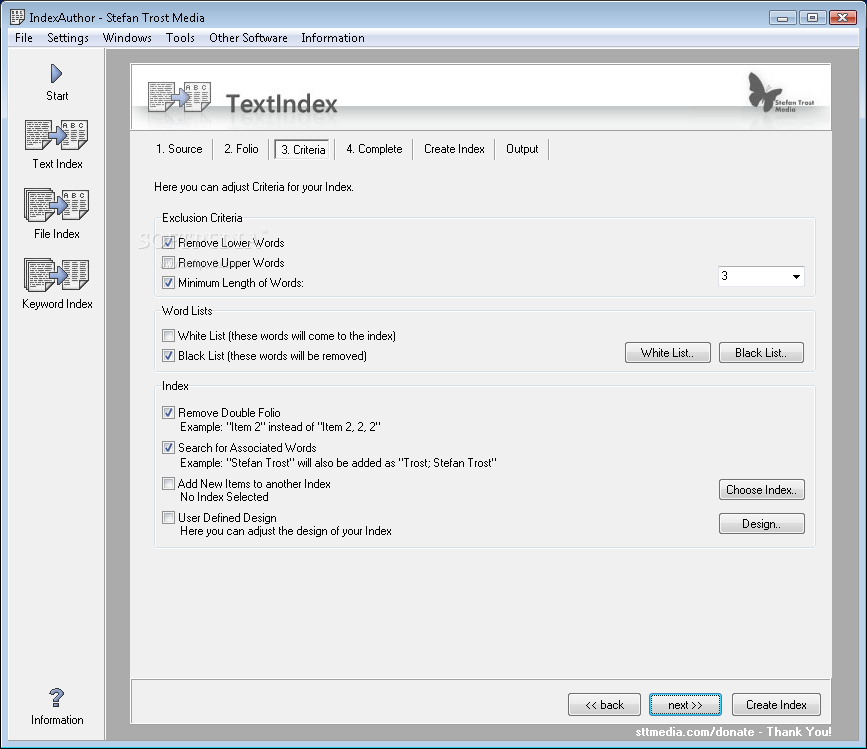Screen dimensions: 867x749
Task: Toggle Remove Double Folio checkbox
Action: (169, 412)
